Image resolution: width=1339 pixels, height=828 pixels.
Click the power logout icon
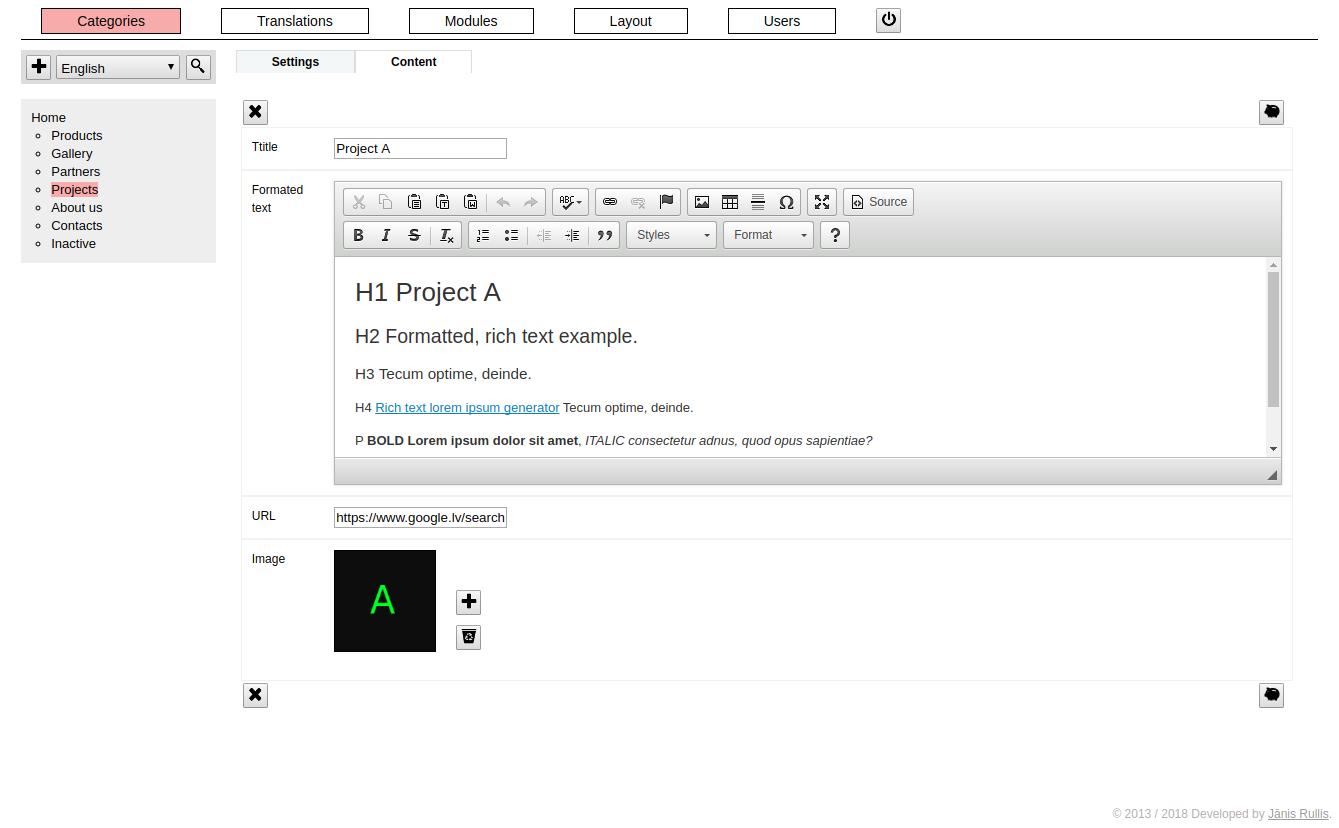(x=888, y=20)
